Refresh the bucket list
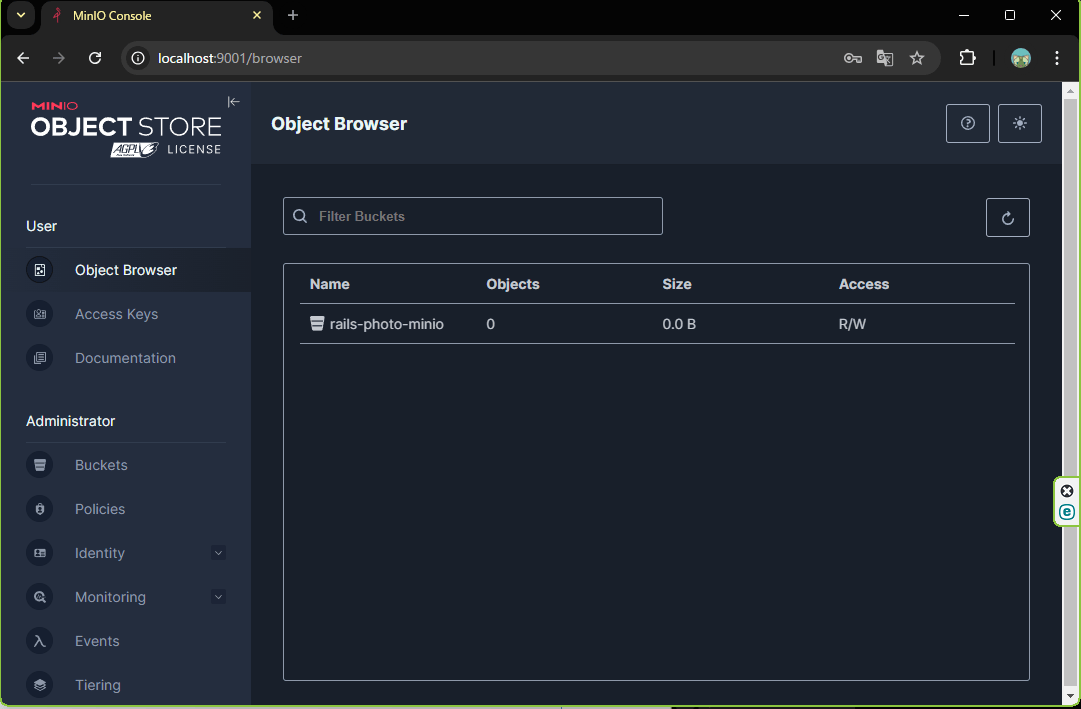The width and height of the screenshot is (1081, 709). (x=1007, y=218)
